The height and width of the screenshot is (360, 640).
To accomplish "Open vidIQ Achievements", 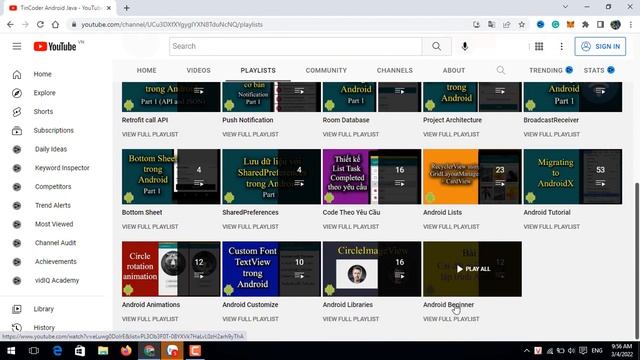I will click(x=56, y=262).
